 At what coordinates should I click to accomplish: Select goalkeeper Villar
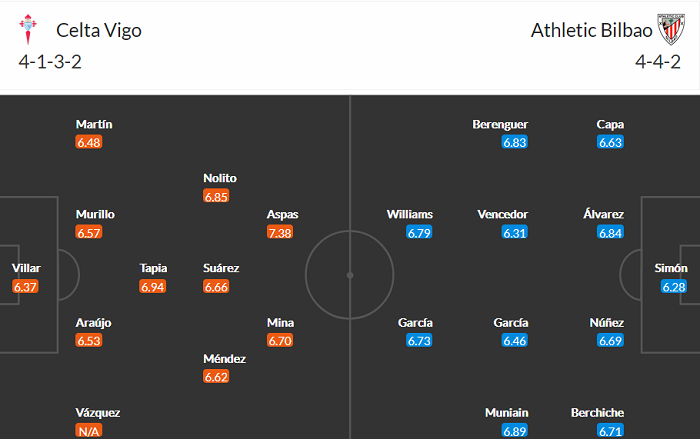pos(27,268)
